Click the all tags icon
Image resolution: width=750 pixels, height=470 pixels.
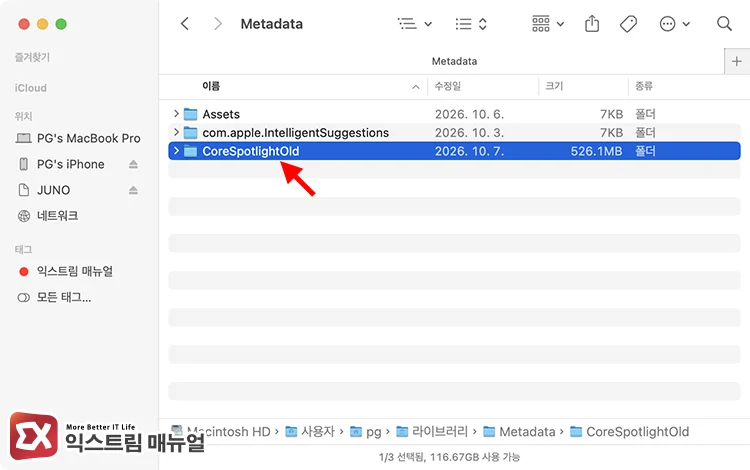tap(23, 297)
